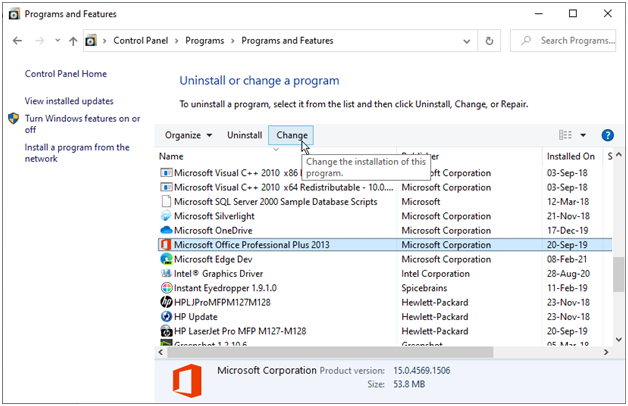Click the Forward navigation arrow
Viewport: 628px width, 406px height.
pyautogui.click(x=39, y=40)
